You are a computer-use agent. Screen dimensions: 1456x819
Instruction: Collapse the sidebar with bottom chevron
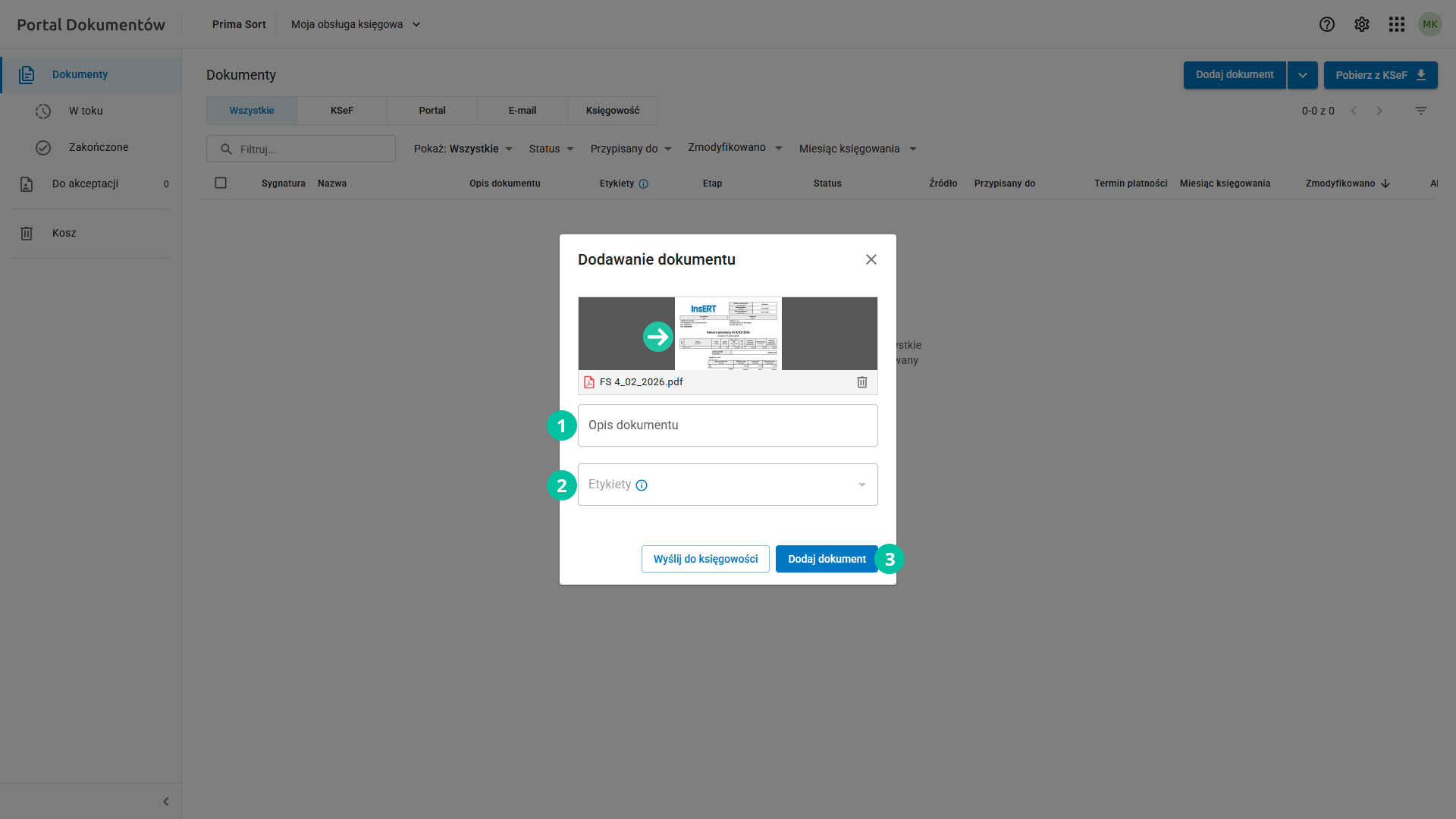click(166, 802)
